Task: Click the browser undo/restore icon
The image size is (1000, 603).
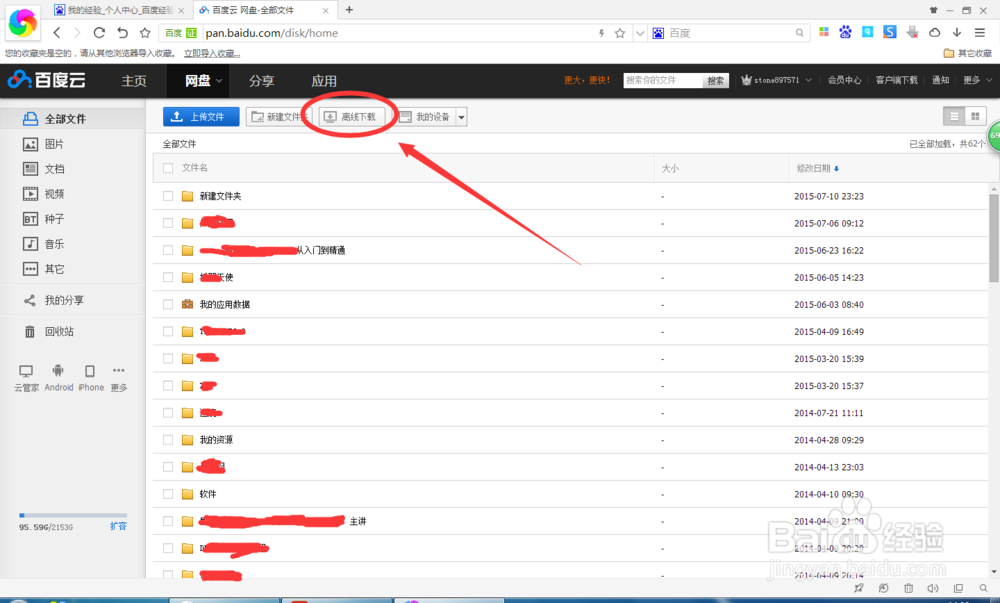Action: 122,33
